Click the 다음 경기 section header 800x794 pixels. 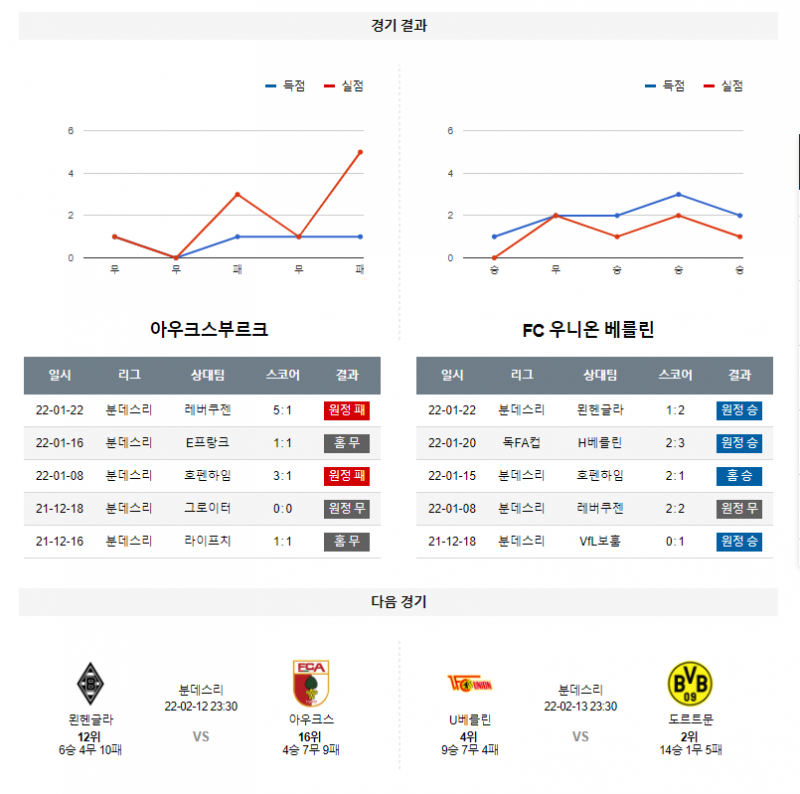(398, 602)
